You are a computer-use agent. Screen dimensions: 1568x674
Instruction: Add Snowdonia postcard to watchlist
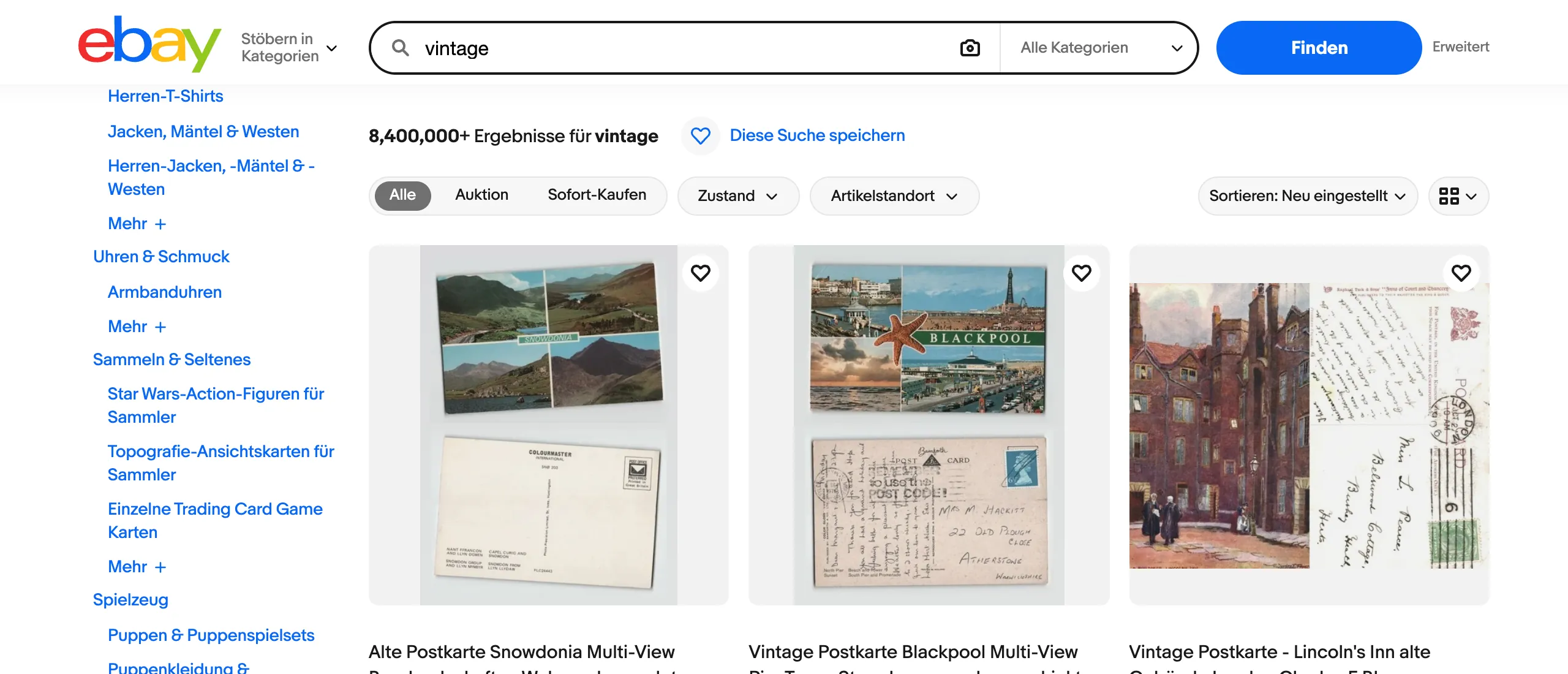coord(700,273)
